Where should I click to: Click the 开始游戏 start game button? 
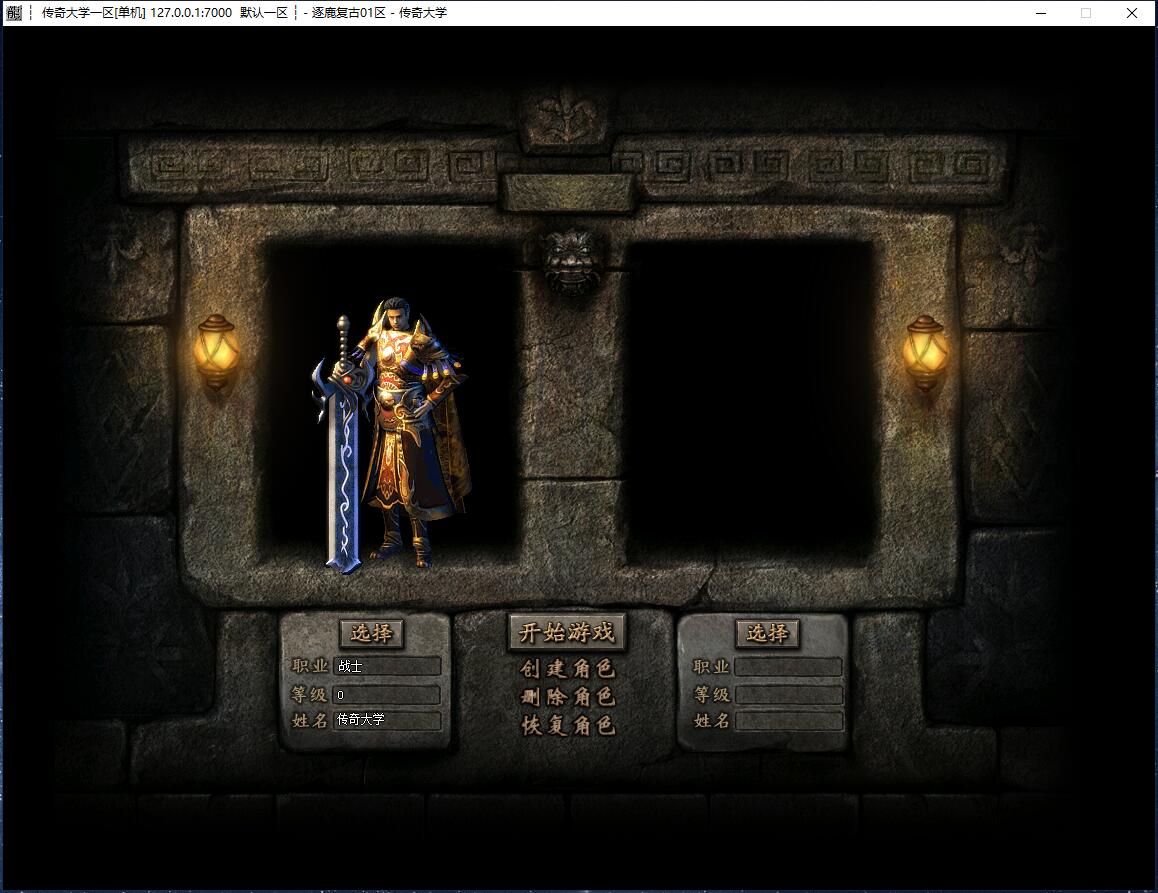click(566, 632)
